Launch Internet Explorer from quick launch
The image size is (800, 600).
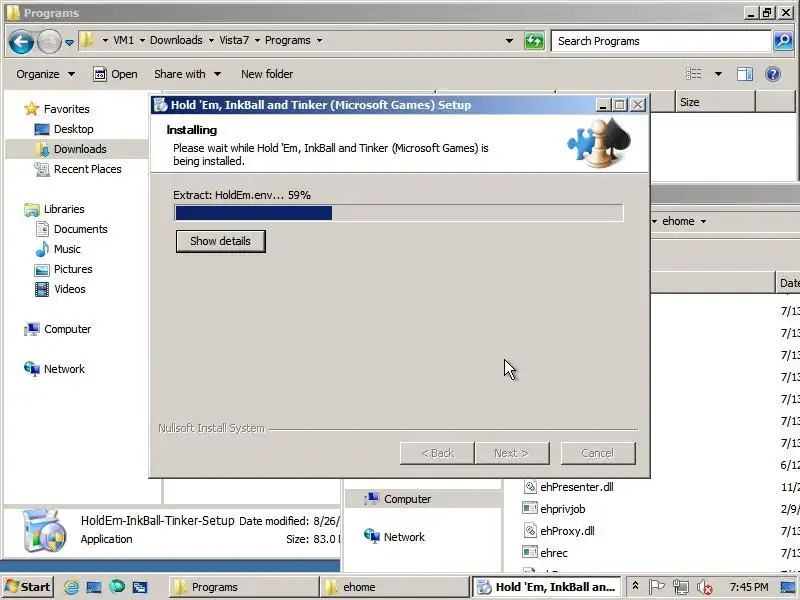point(71,587)
